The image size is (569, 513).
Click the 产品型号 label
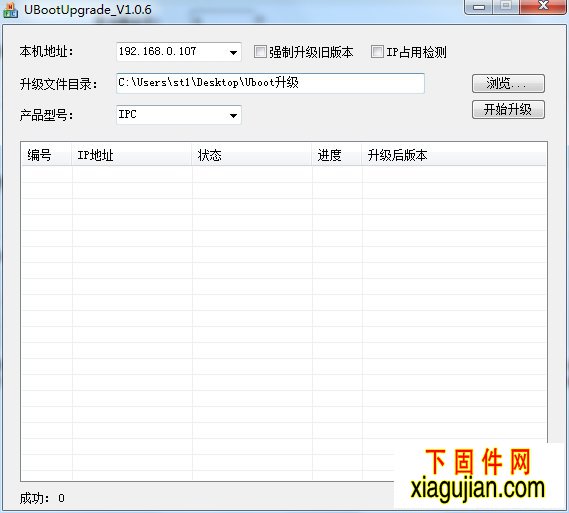46,115
